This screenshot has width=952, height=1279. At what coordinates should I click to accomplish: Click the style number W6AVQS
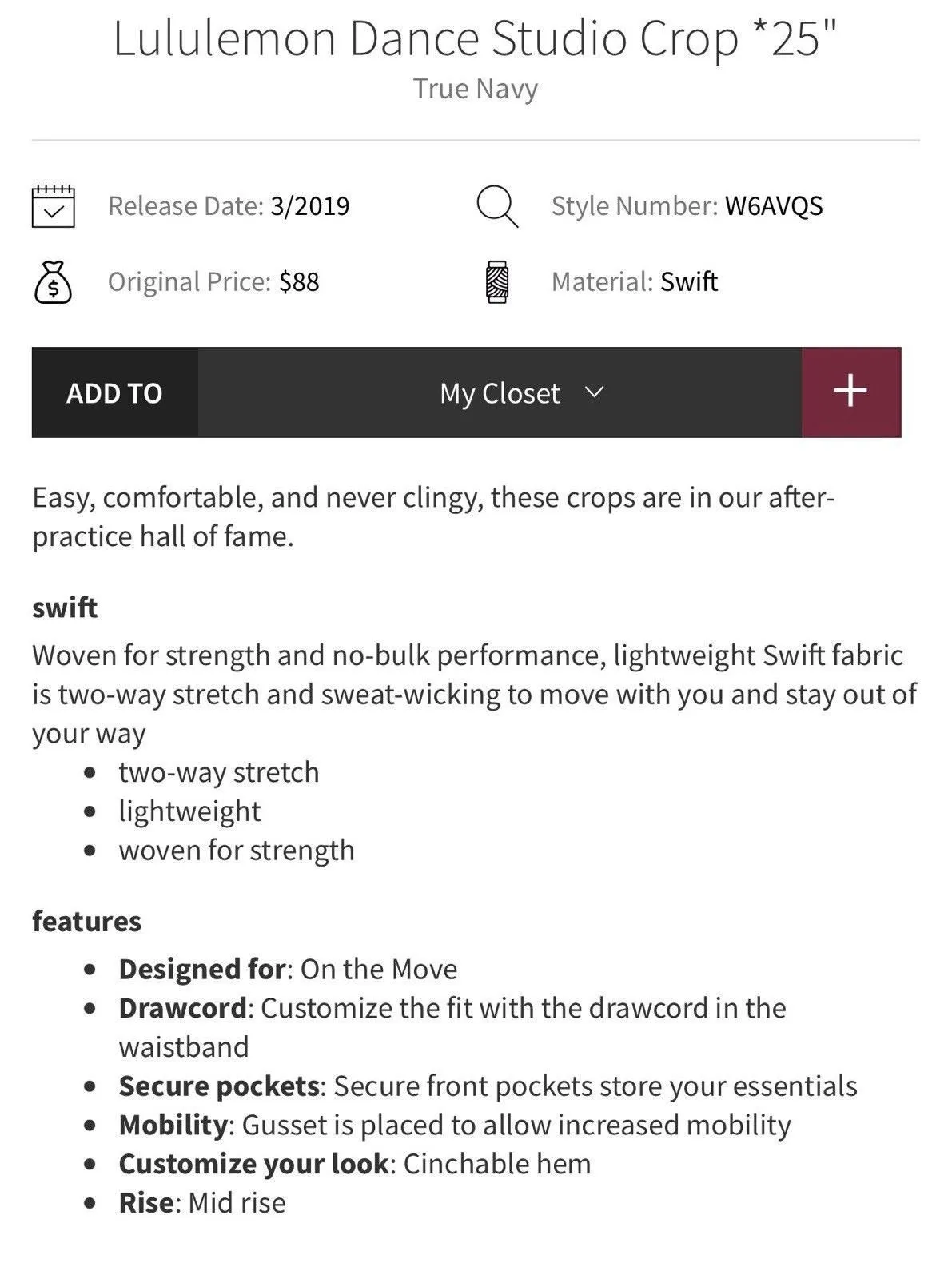click(x=774, y=206)
